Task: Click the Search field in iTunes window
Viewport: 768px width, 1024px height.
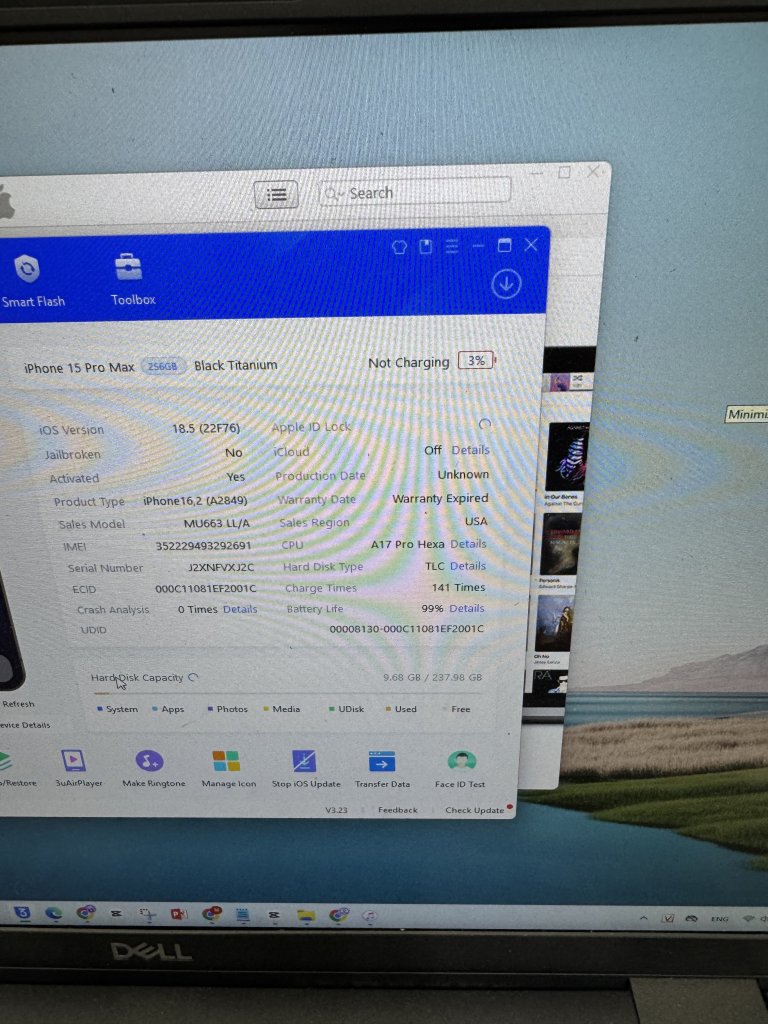Action: pyautogui.click(x=415, y=193)
